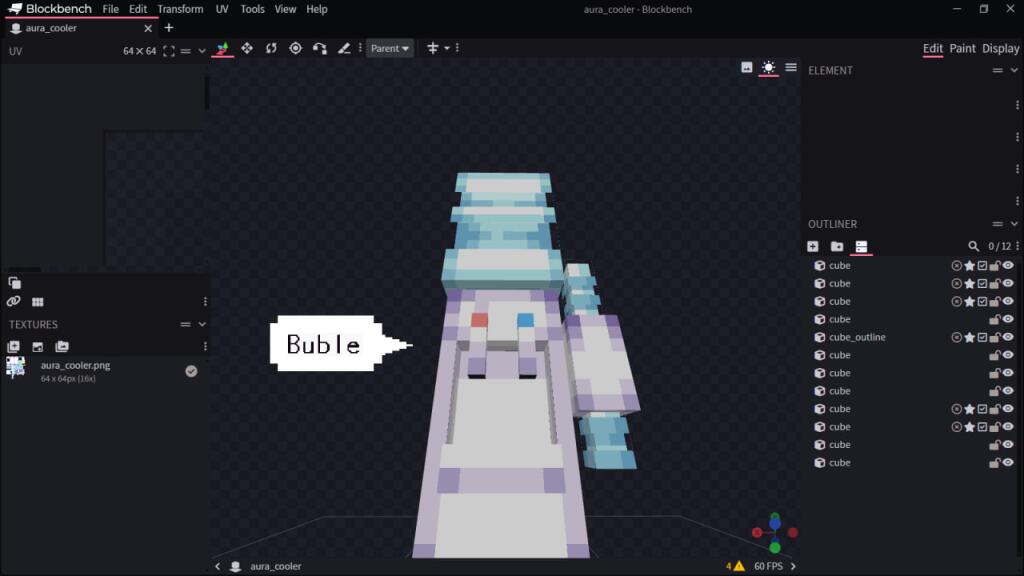Open the Outliner search icon
Viewport: 1024px width, 576px height.
973,246
